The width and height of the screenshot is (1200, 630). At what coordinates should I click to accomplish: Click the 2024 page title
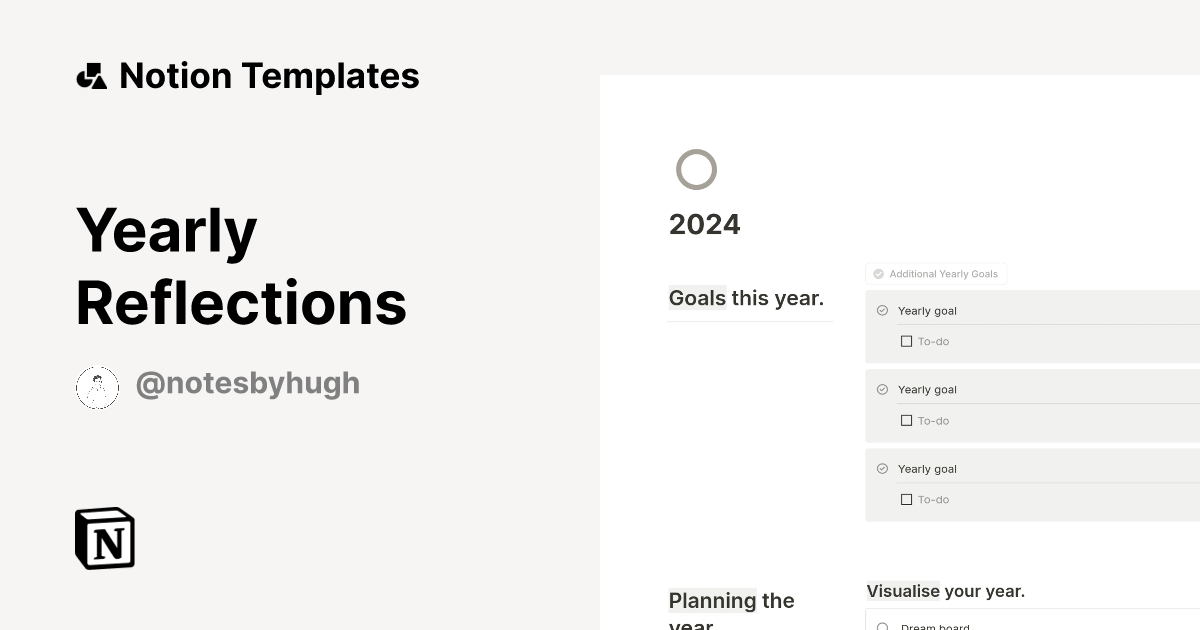click(705, 224)
